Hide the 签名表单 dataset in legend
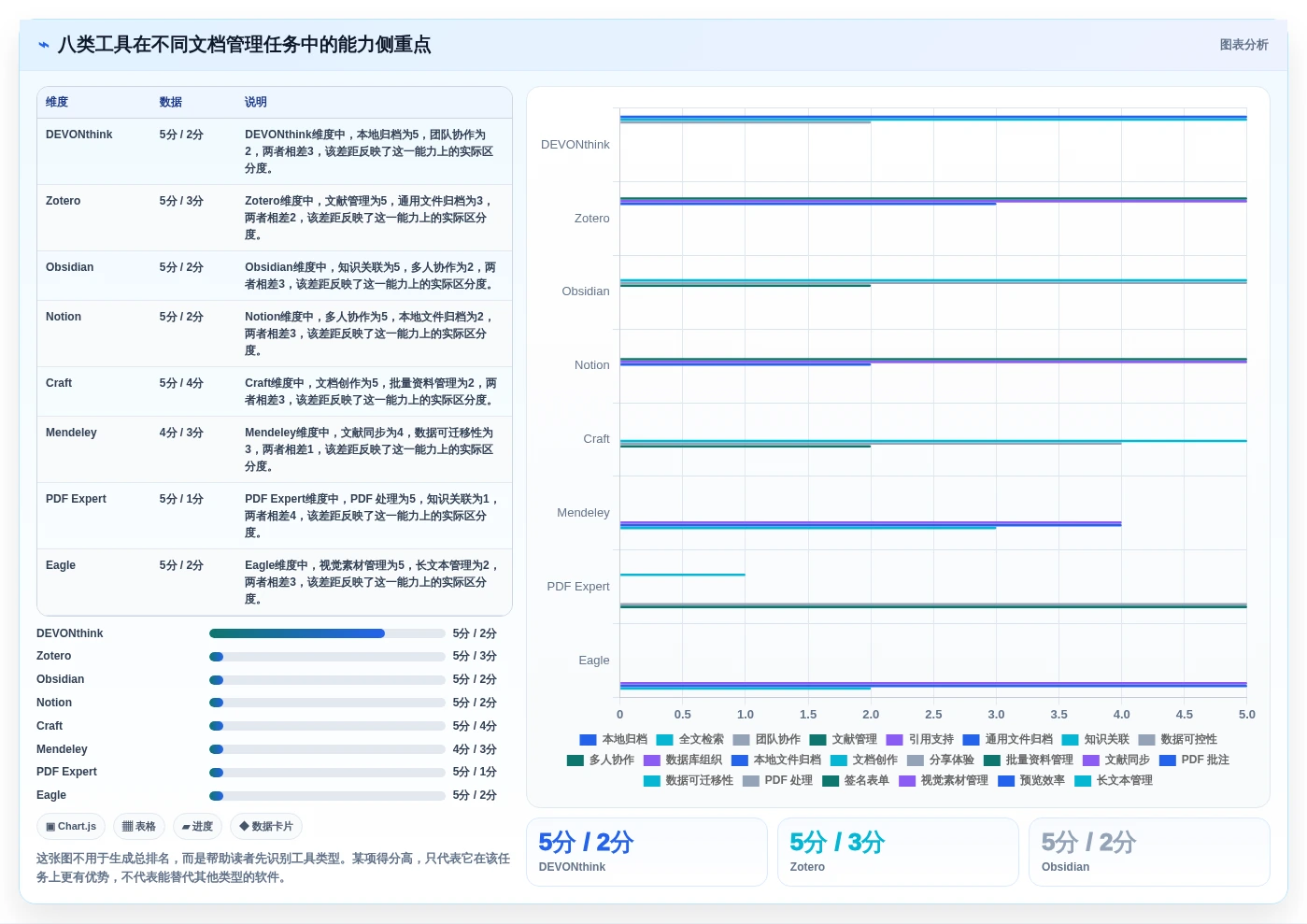 pyautogui.click(x=856, y=781)
